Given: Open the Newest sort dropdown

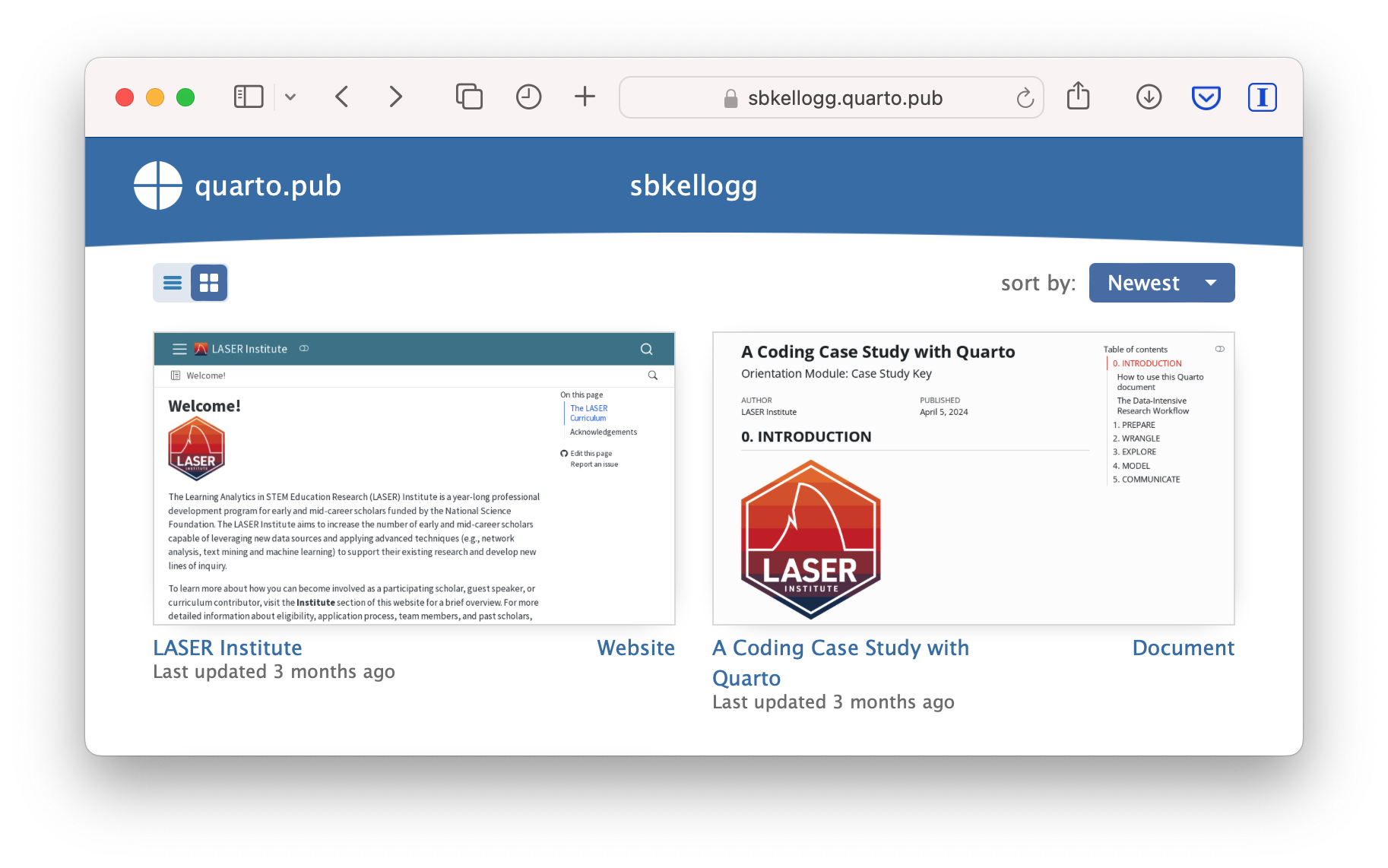Looking at the screenshot, I should (1161, 283).
